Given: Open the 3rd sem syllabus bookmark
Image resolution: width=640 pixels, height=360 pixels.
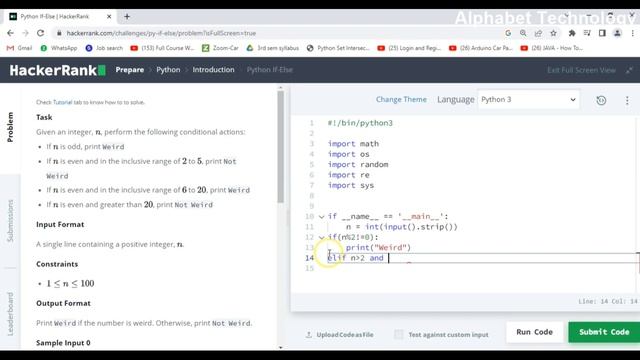Looking at the screenshot, I should 273,48.
